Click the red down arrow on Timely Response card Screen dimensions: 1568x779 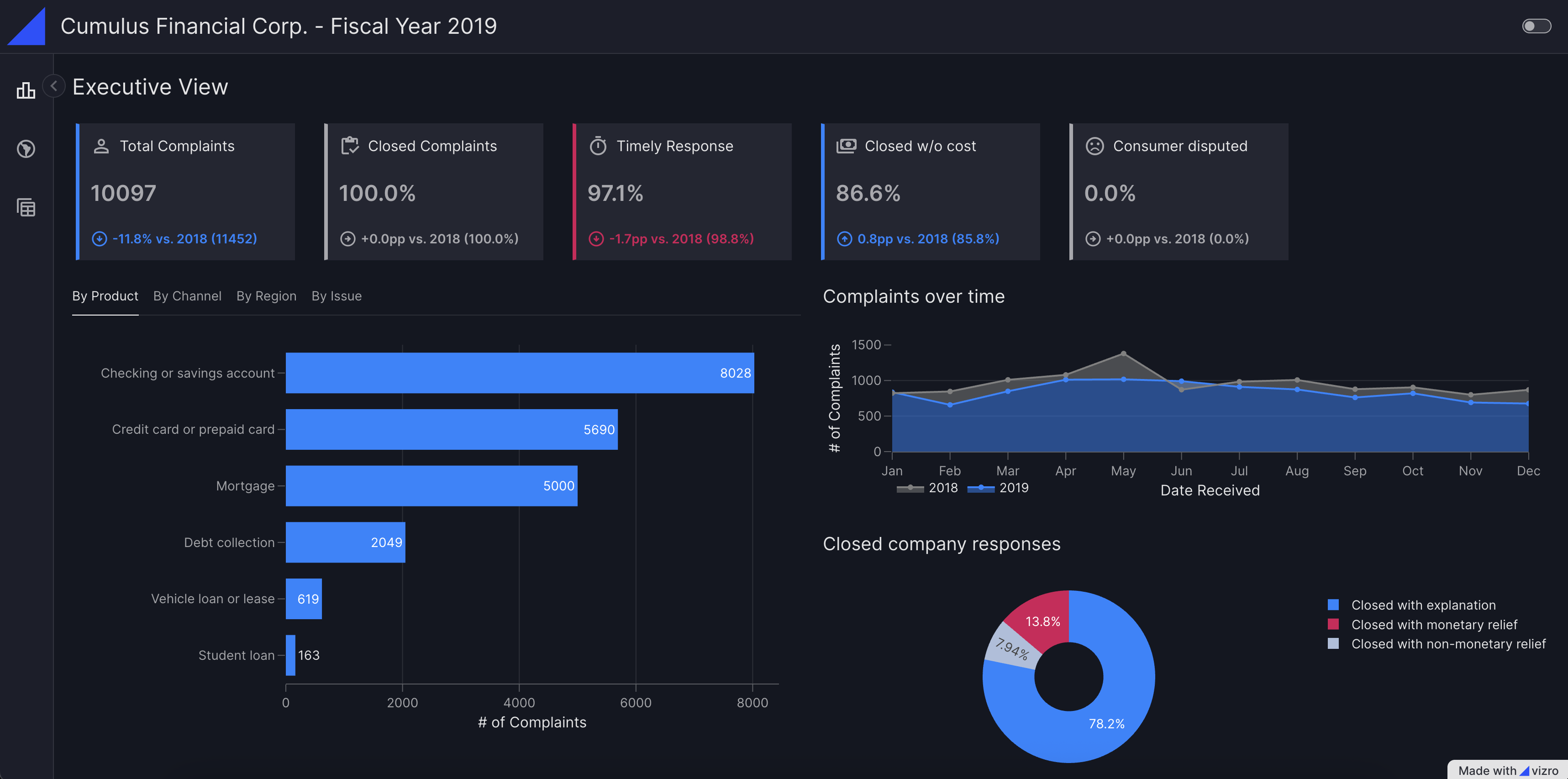click(x=596, y=238)
